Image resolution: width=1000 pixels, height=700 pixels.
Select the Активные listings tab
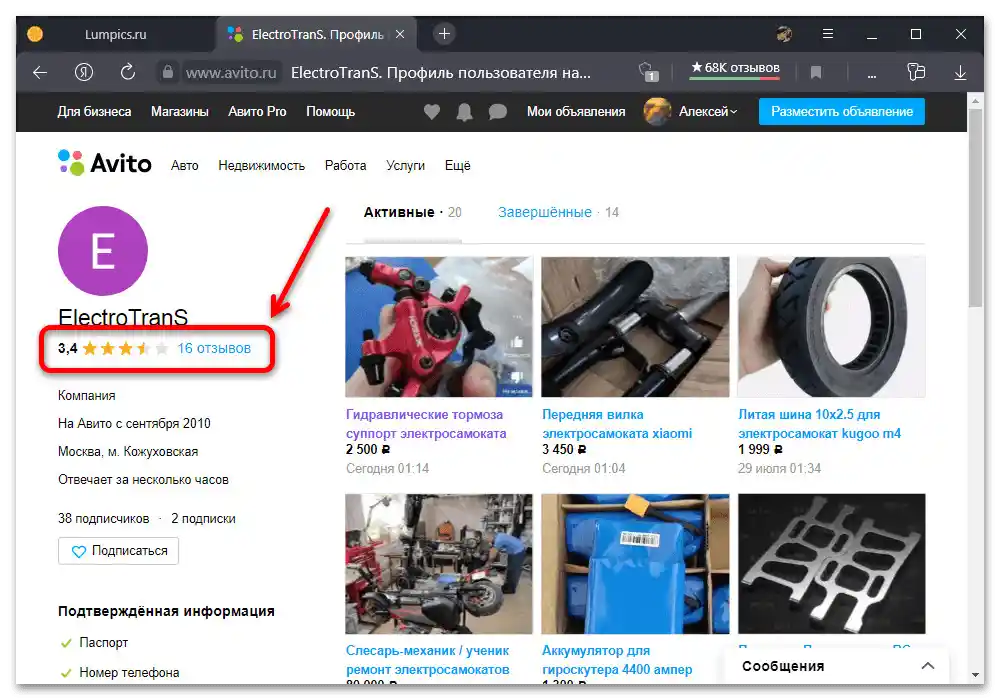click(x=413, y=212)
